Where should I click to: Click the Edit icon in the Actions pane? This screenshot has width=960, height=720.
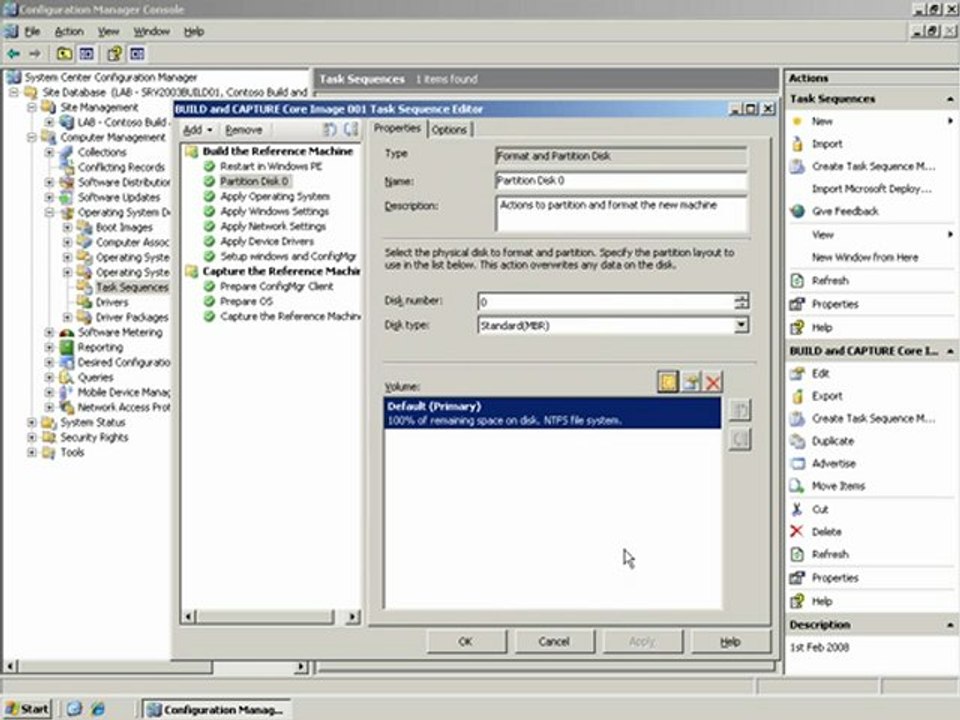pyautogui.click(x=797, y=373)
